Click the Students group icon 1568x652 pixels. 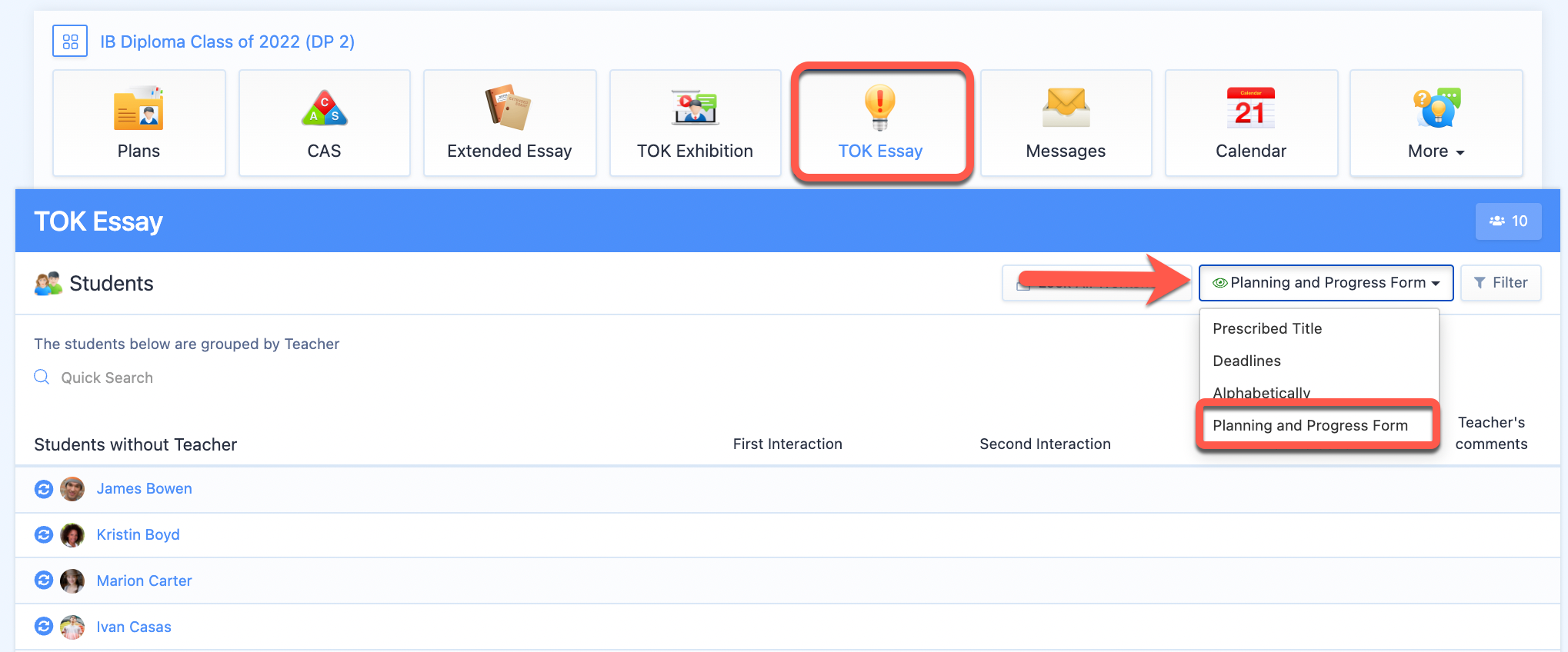point(48,284)
